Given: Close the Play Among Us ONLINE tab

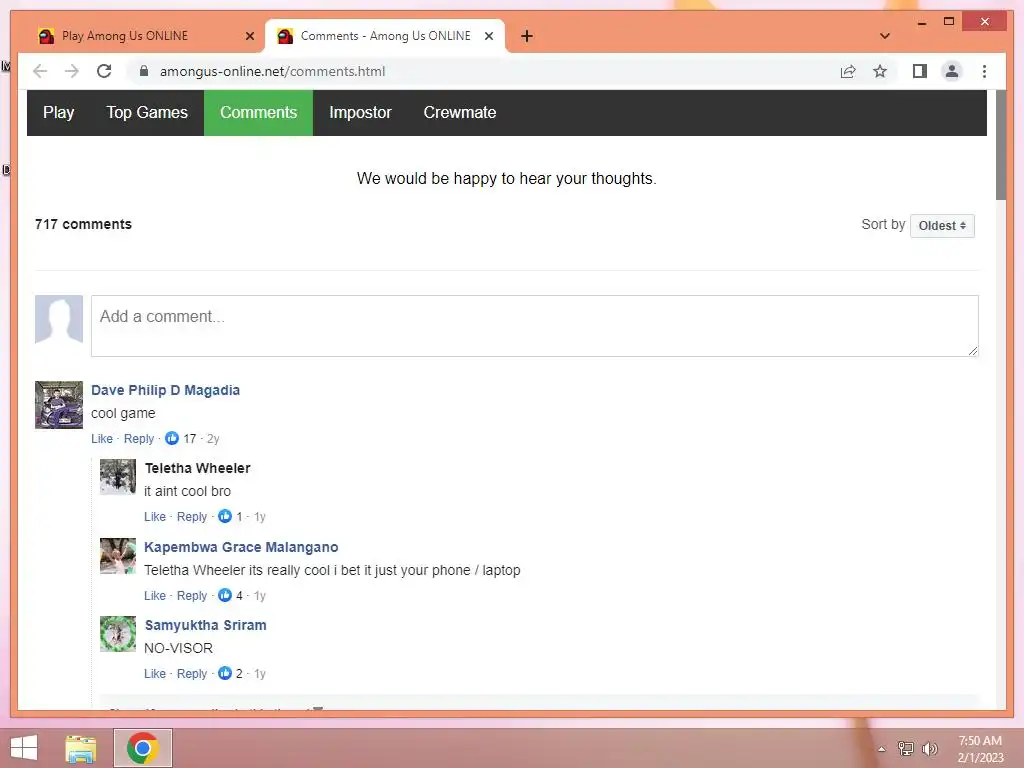Looking at the screenshot, I should tap(249, 36).
